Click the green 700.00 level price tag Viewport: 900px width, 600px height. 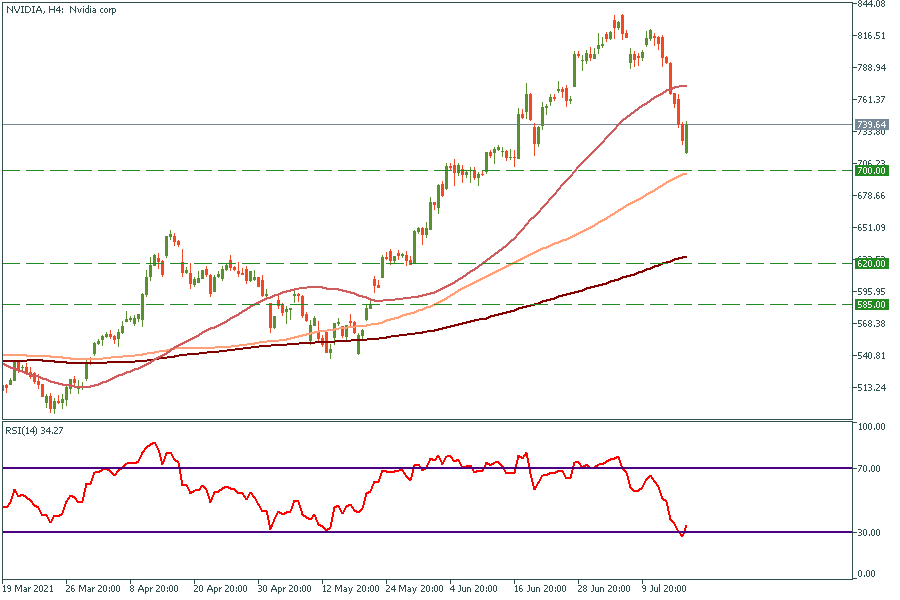872,171
